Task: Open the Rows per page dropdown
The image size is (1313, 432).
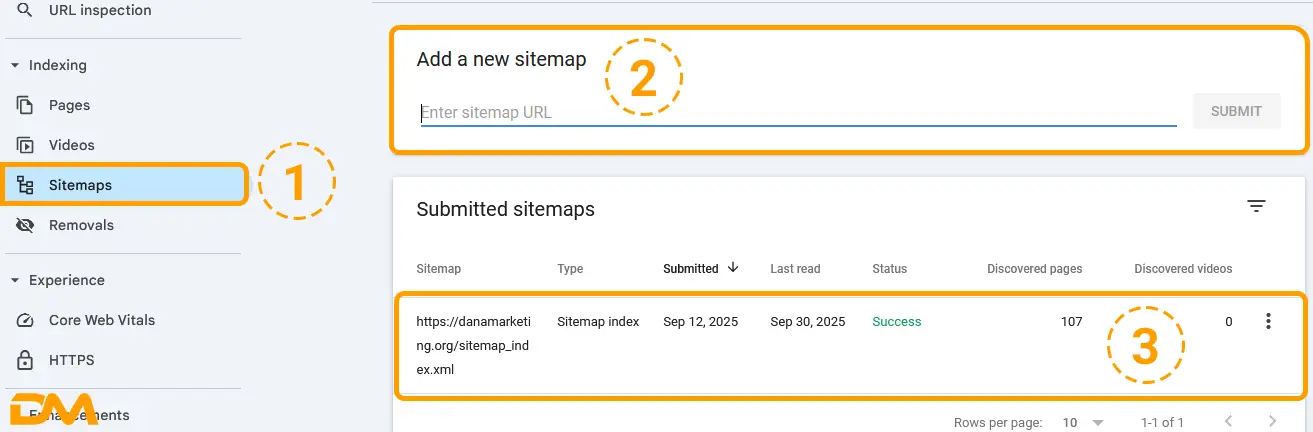Action: coord(1083,423)
